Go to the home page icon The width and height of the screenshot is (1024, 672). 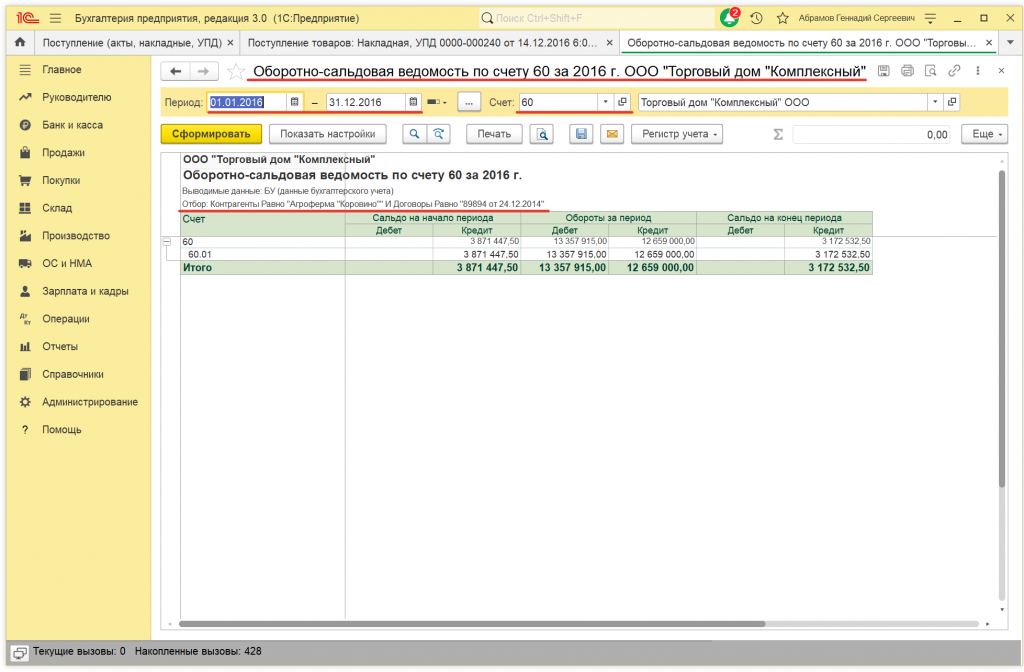[x=20, y=42]
